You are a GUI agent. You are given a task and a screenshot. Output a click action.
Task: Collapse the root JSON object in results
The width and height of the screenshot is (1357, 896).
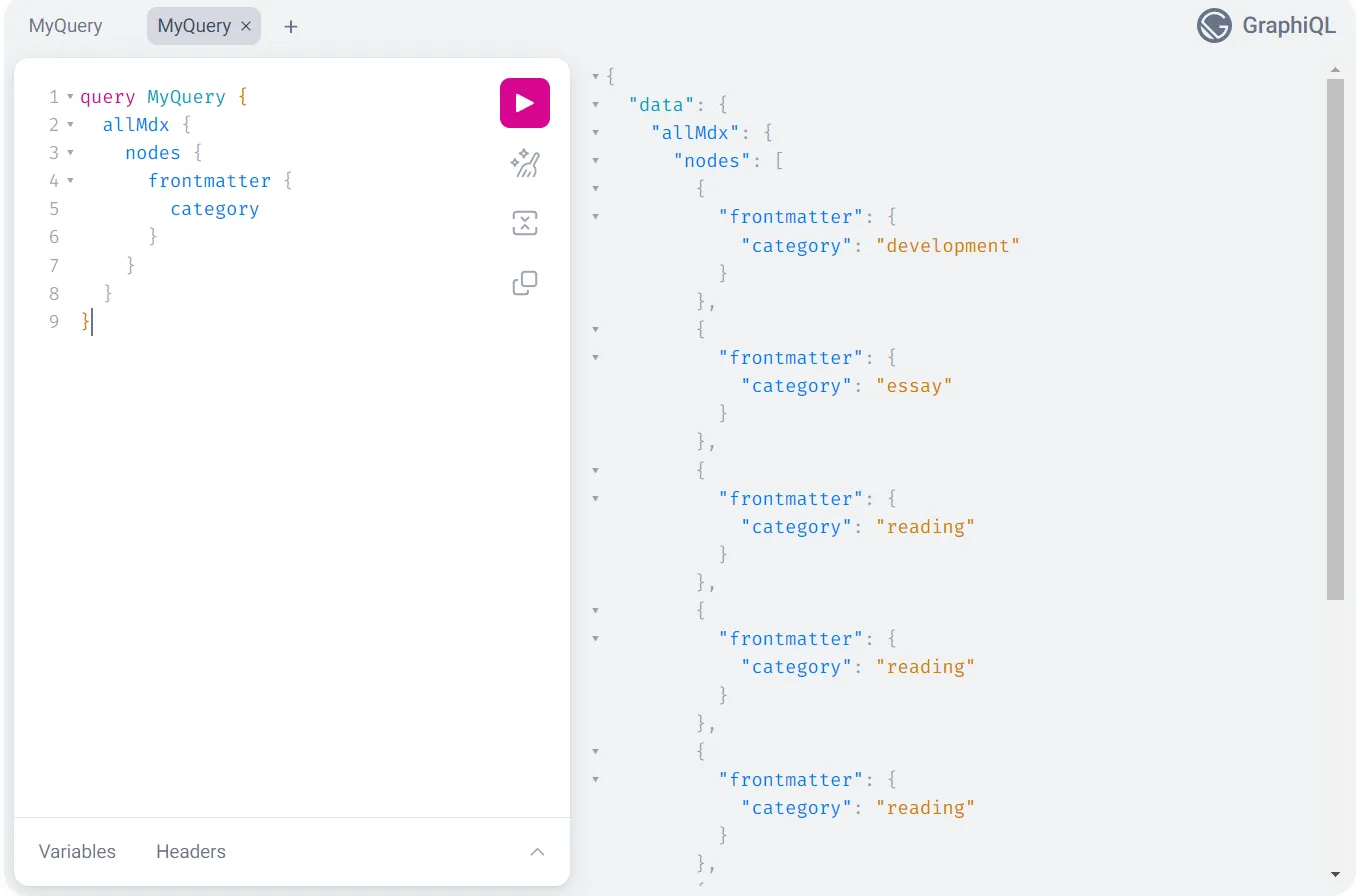pyautogui.click(x=595, y=75)
